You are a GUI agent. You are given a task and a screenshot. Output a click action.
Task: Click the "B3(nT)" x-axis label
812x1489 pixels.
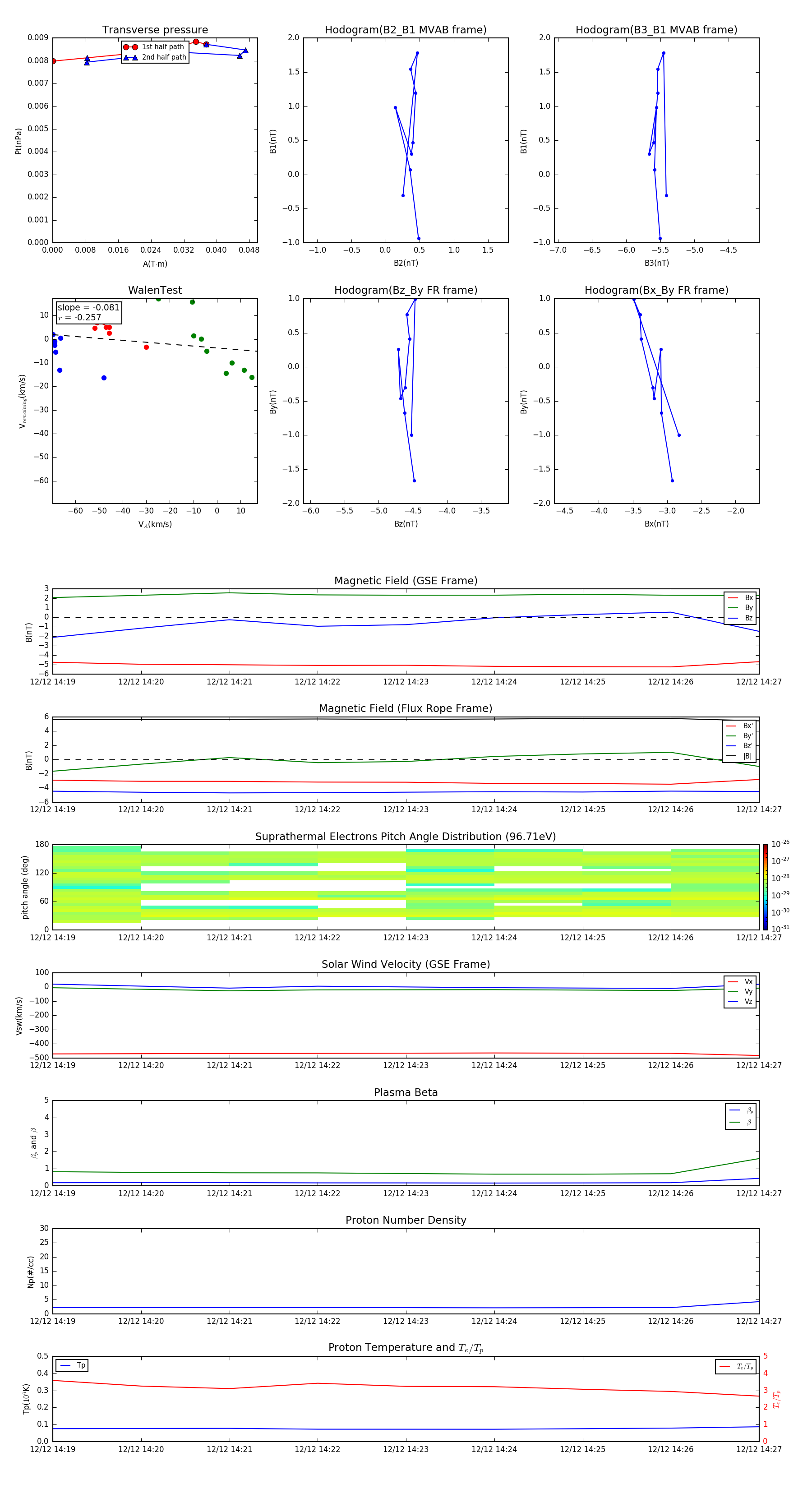point(656,264)
